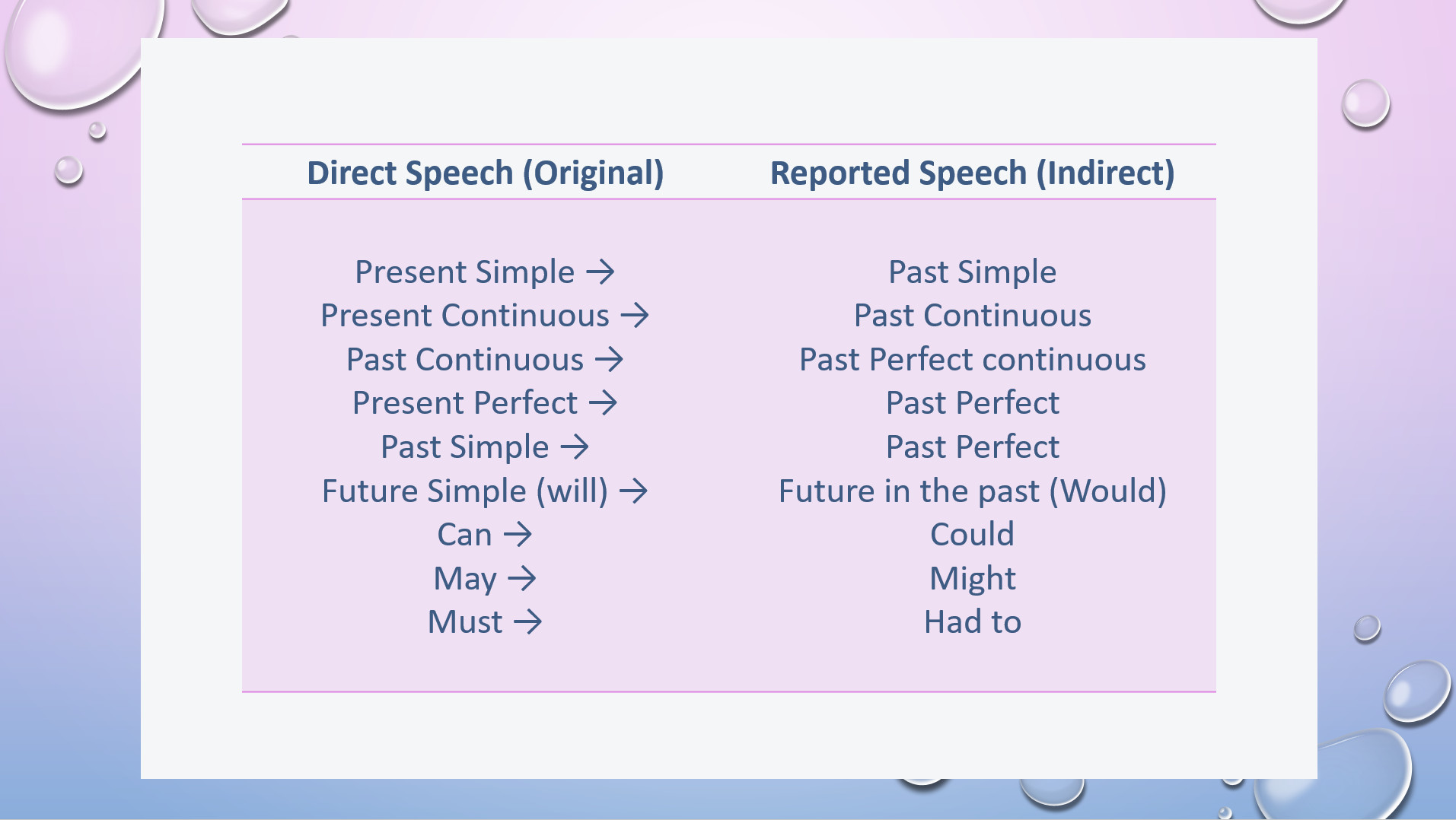Click the Had to text

[x=972, y=622]
